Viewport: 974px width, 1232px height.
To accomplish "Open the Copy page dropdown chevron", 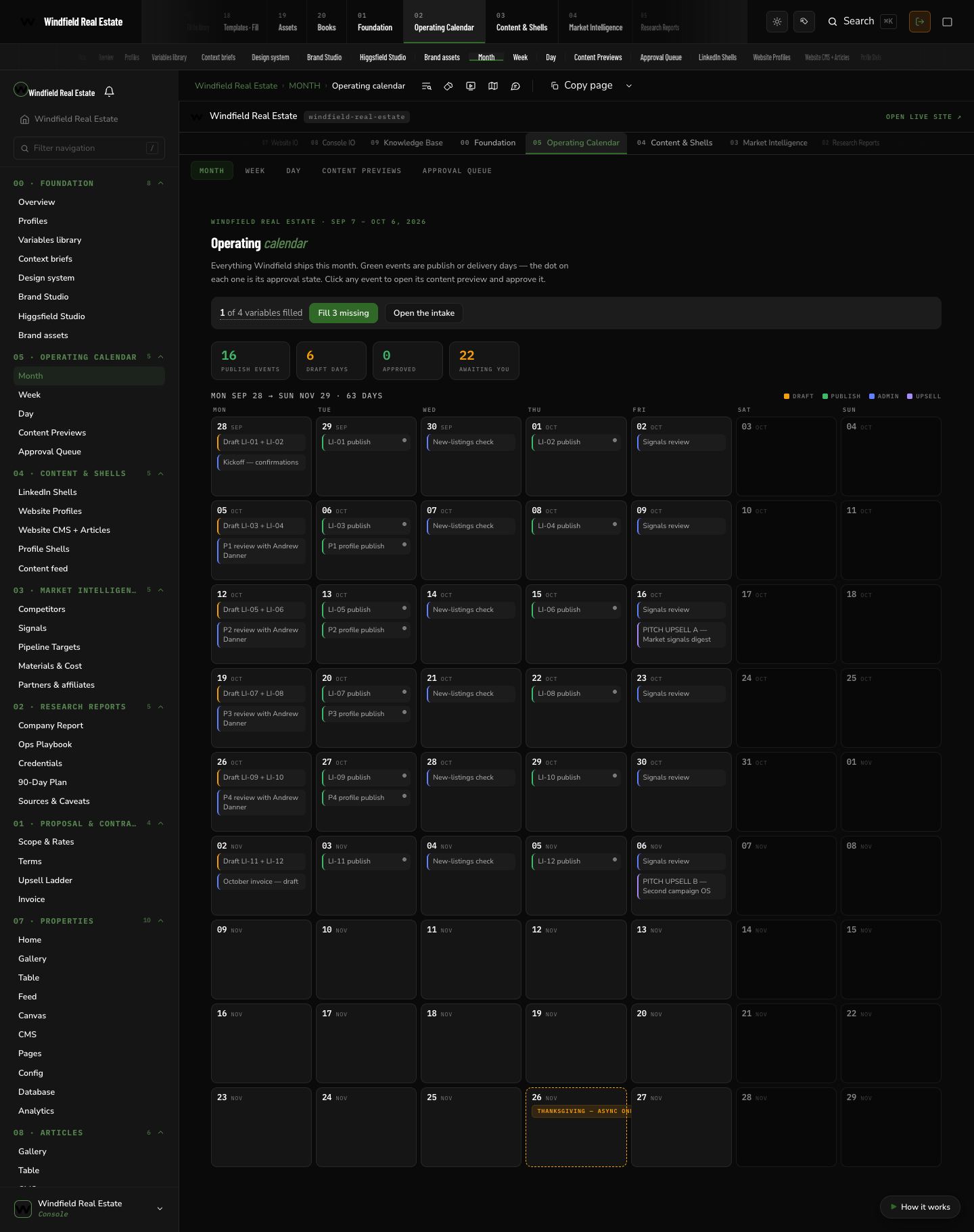I will pyautogui.click(x=628, y=86).
